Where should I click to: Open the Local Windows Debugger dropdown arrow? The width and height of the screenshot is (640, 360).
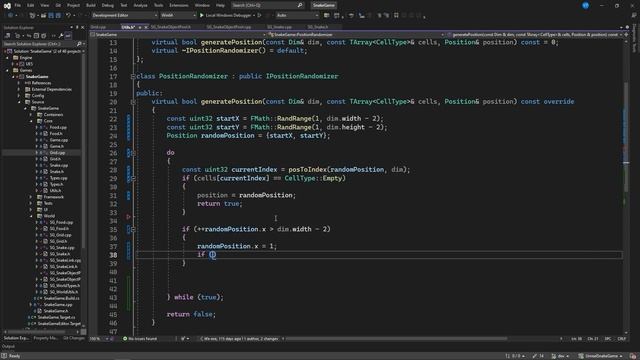pos(253,16)
